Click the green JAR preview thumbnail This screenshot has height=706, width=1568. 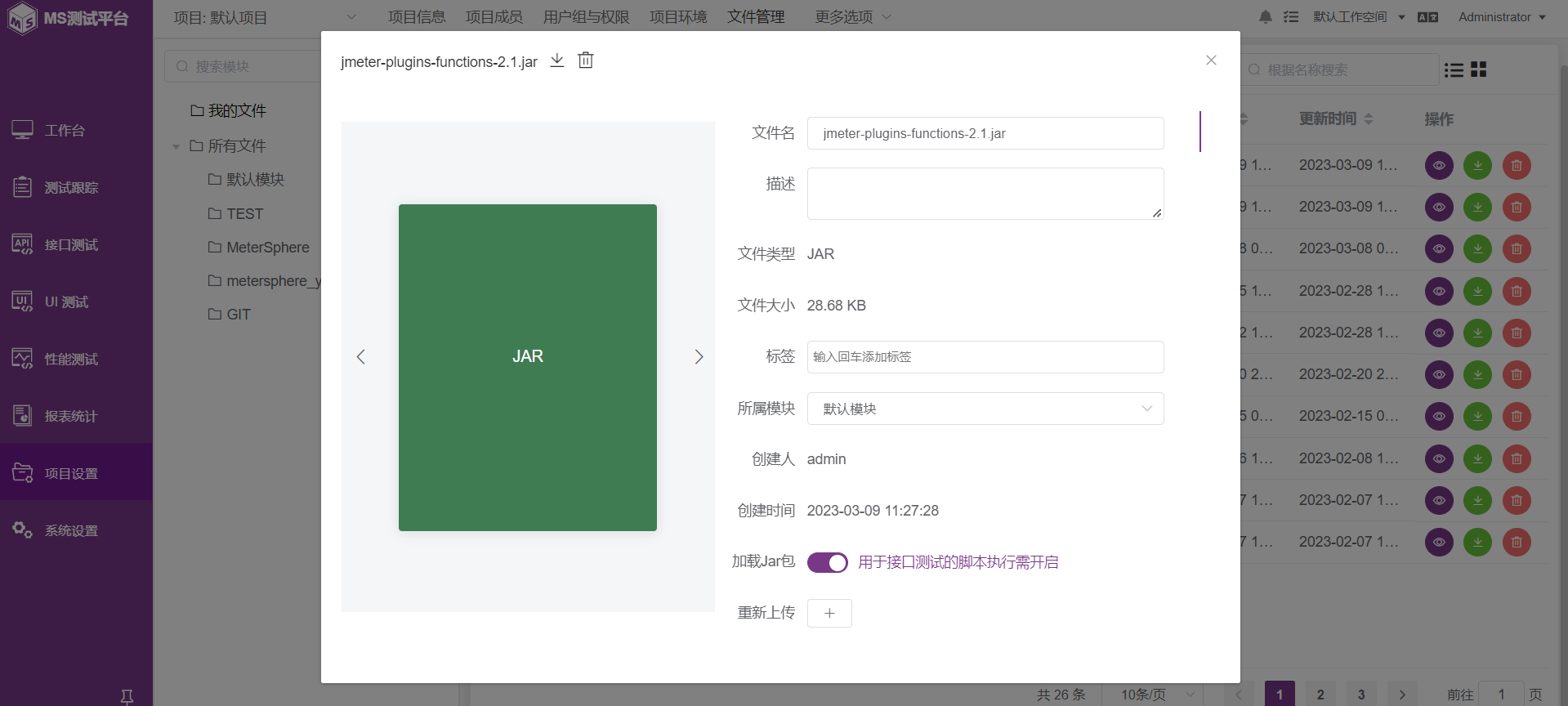[528, 368]
